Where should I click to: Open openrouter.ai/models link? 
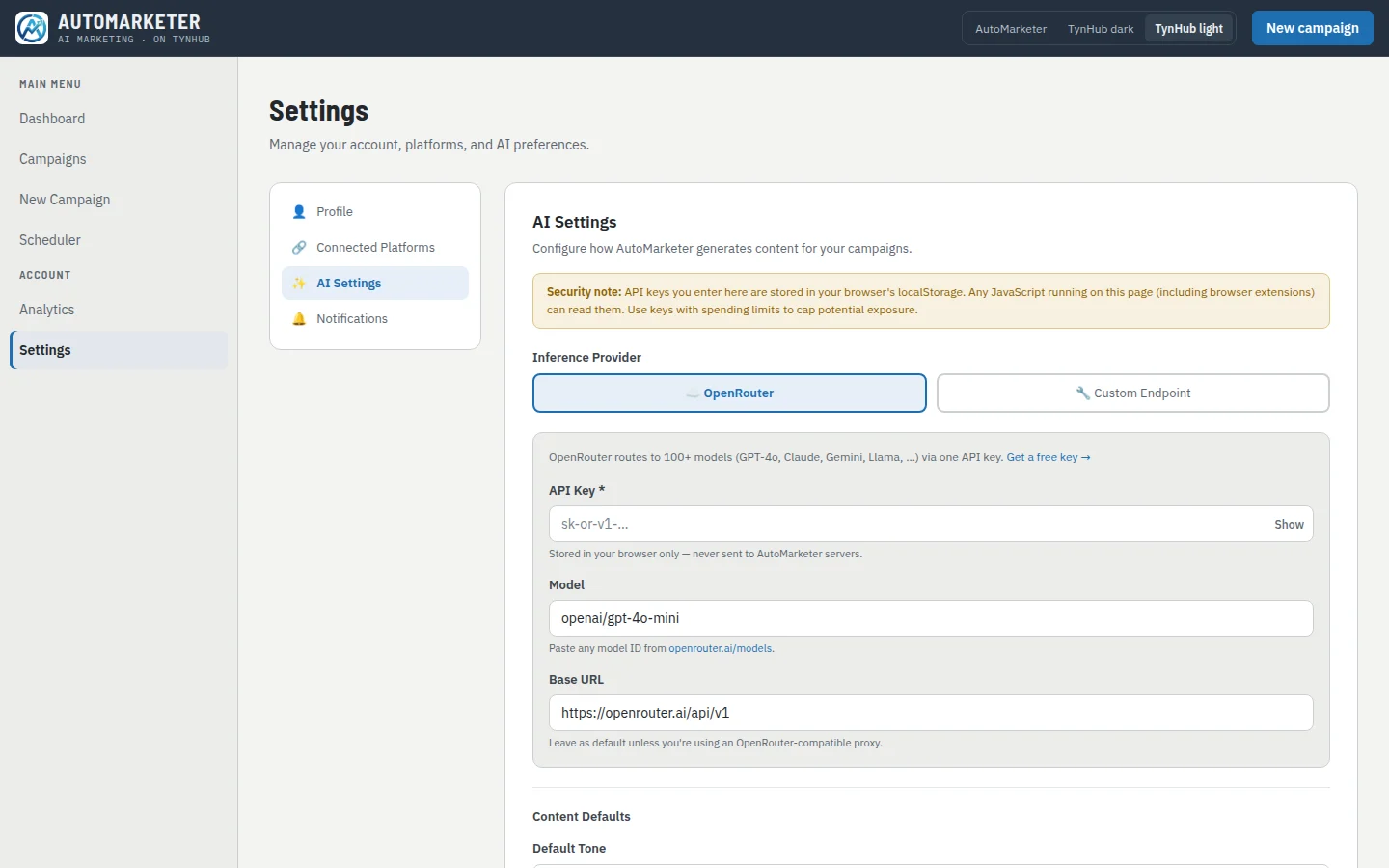point(721,649)
